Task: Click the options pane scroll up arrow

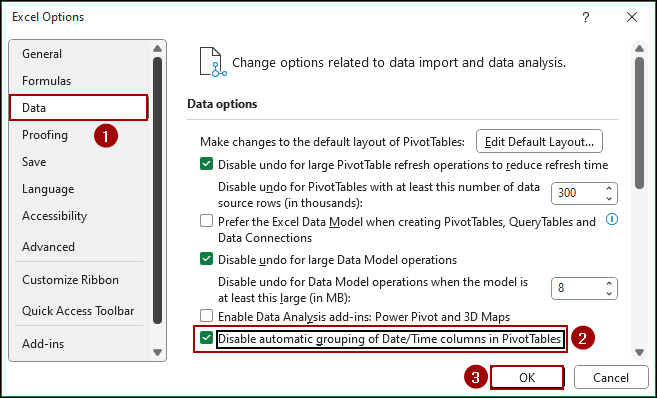Action: 639,49
